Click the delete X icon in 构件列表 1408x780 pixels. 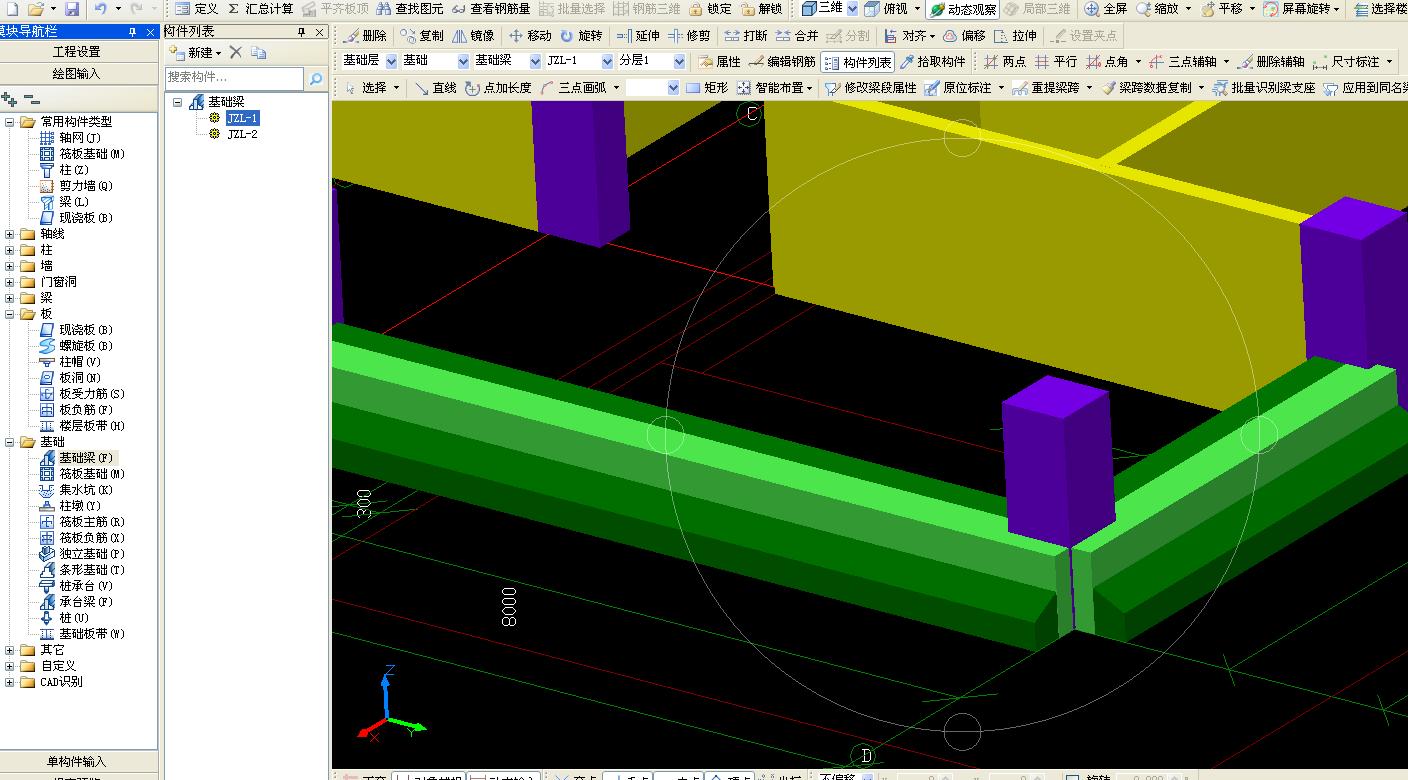(236, 52)
